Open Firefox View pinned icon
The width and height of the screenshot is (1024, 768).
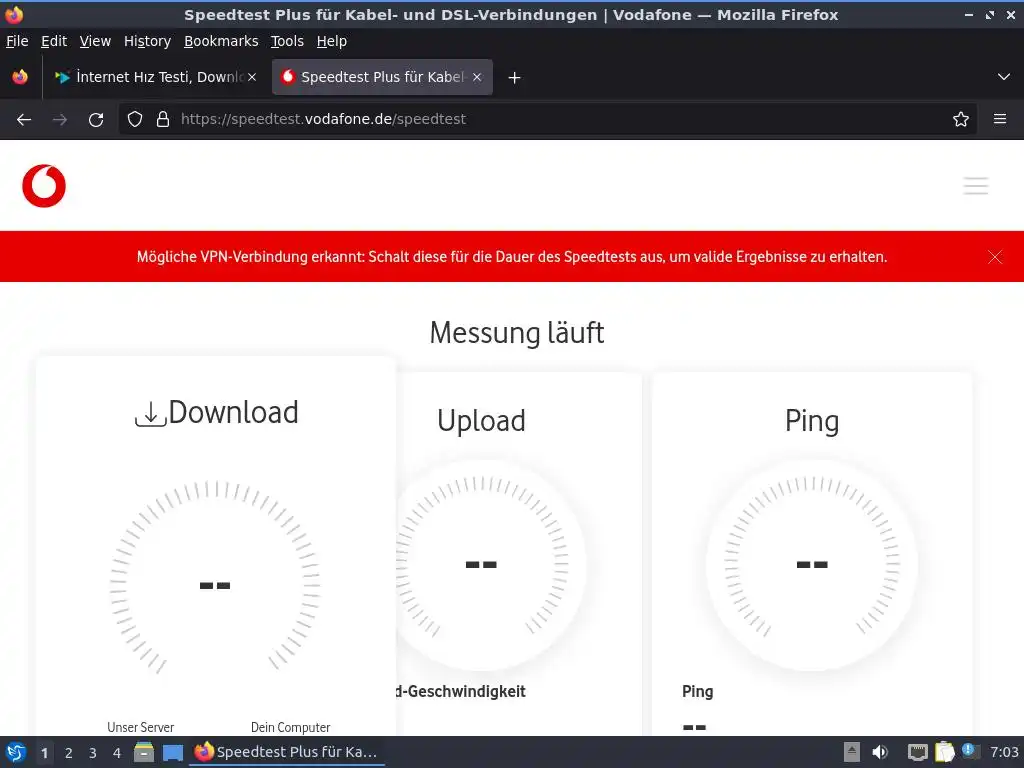20,77
